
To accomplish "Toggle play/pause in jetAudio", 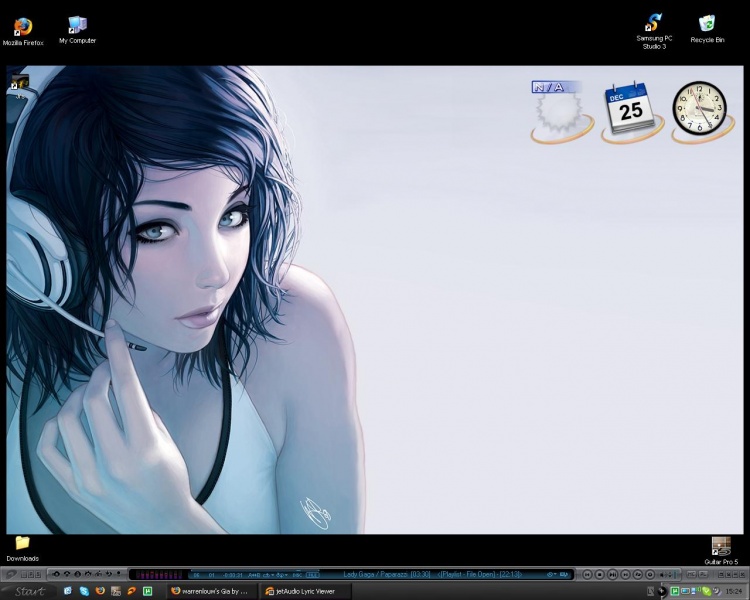I will point(612,575).
